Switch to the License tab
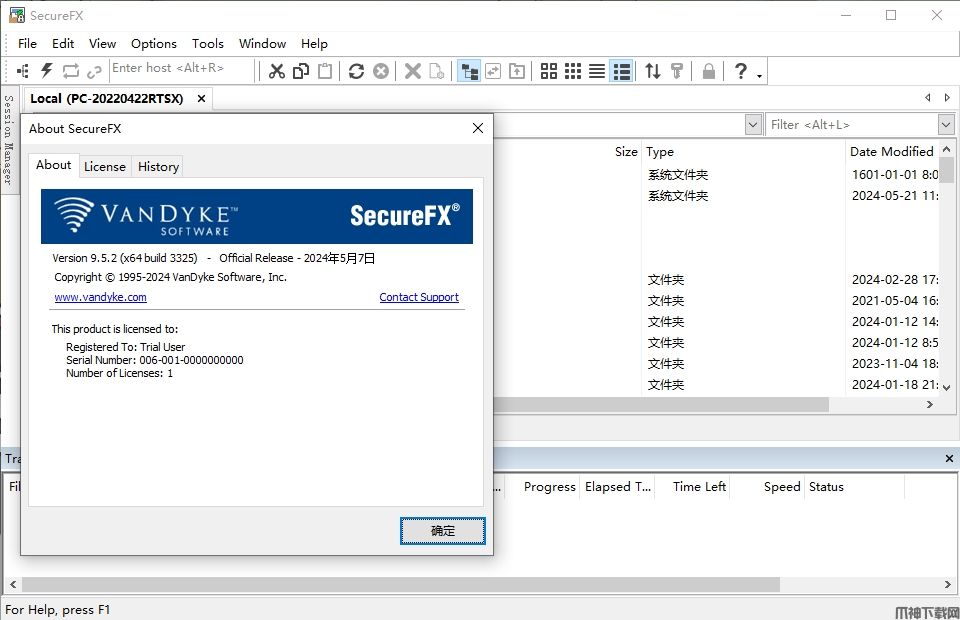960x620 pixels. (x=105, y=166)
